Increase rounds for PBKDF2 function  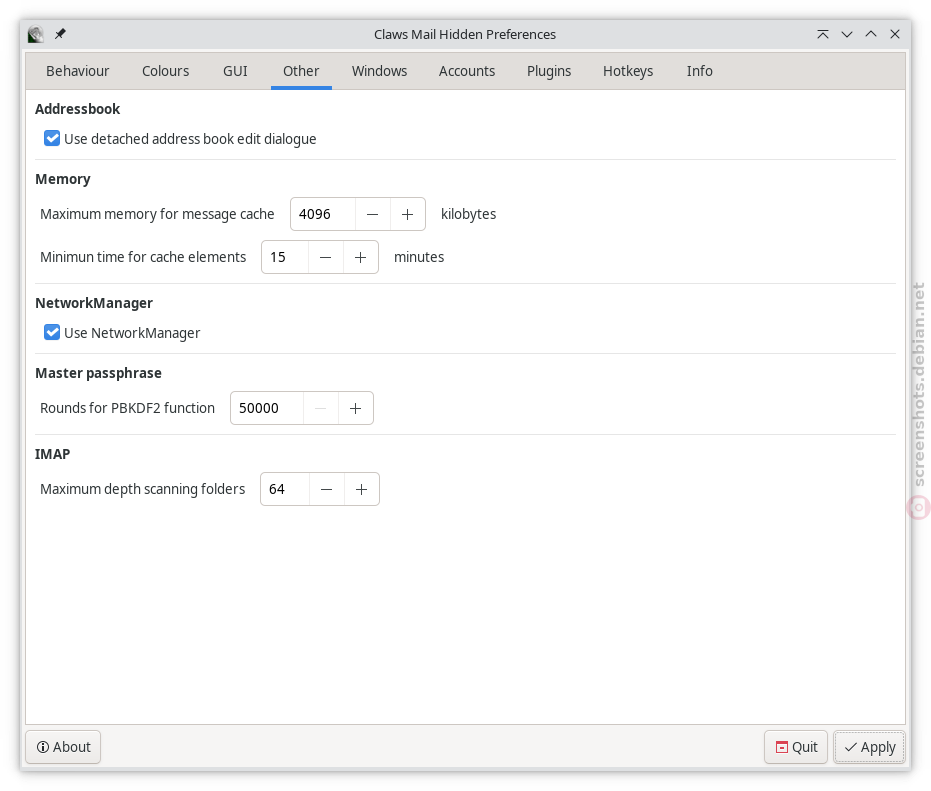356,409
